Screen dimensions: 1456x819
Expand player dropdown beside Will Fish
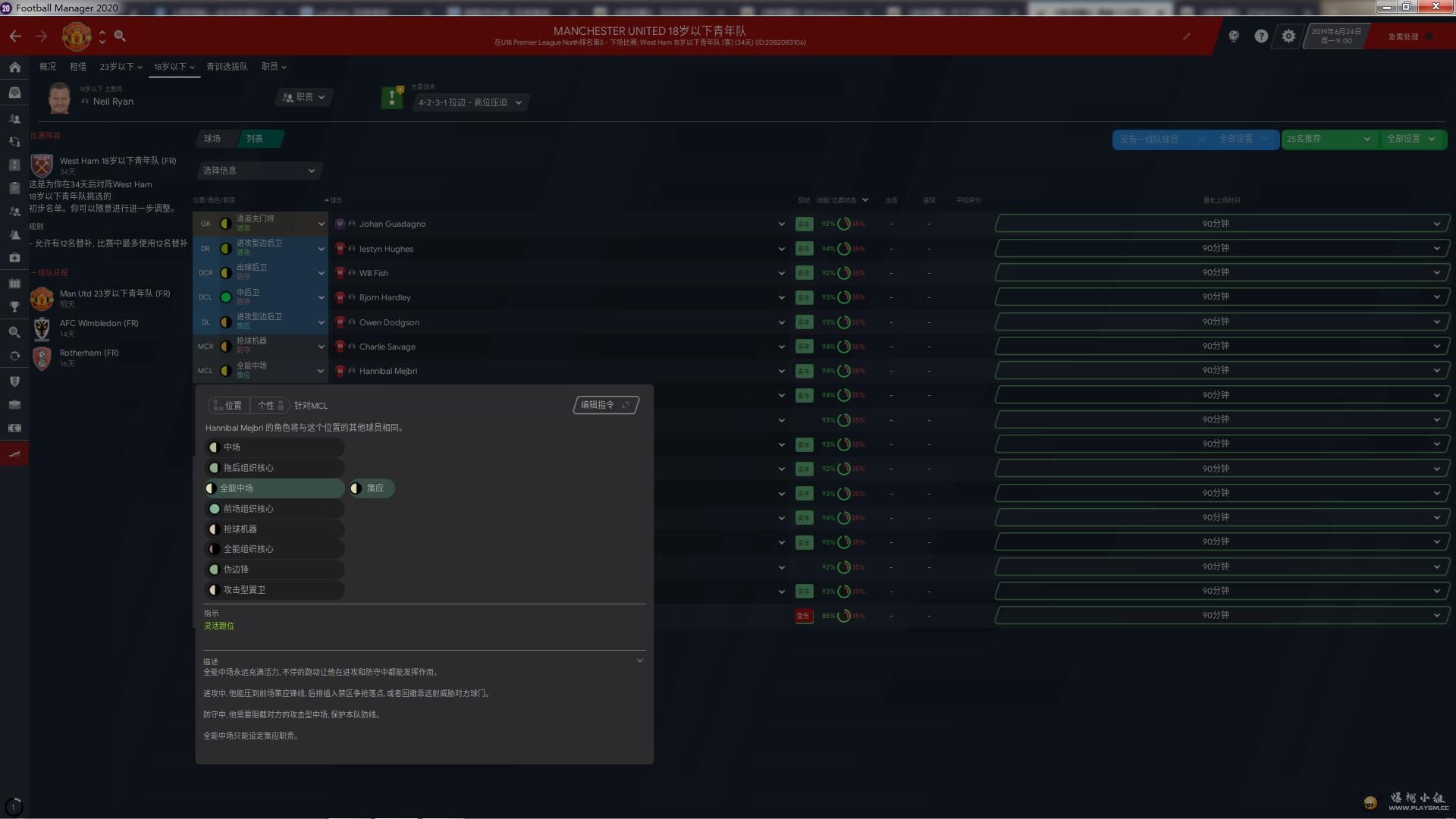tap(781, 273)
